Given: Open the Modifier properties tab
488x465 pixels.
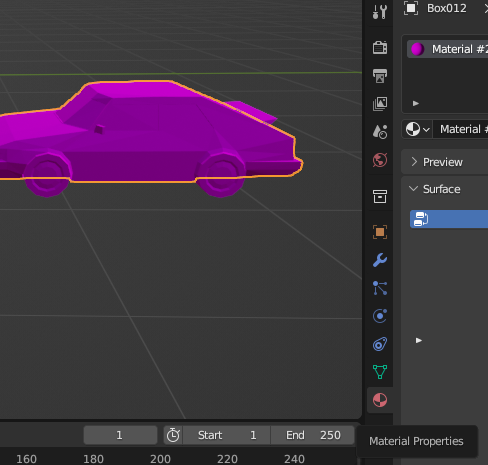Looking at the screenshot, I should [380, 260].
